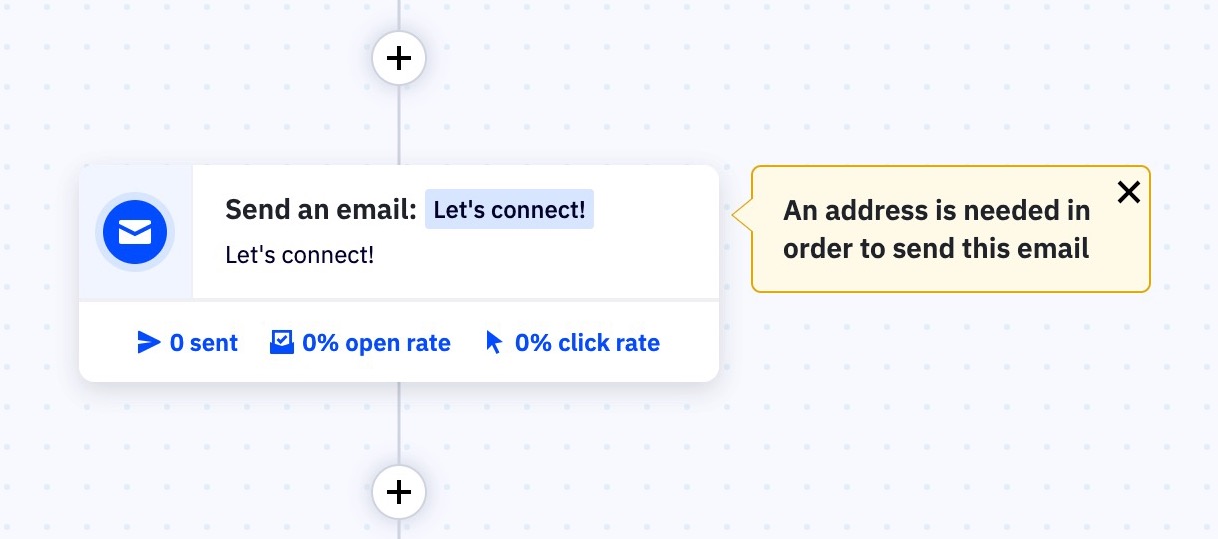
Task: Open the "0% open rate" report link
Action: point(376,343)
